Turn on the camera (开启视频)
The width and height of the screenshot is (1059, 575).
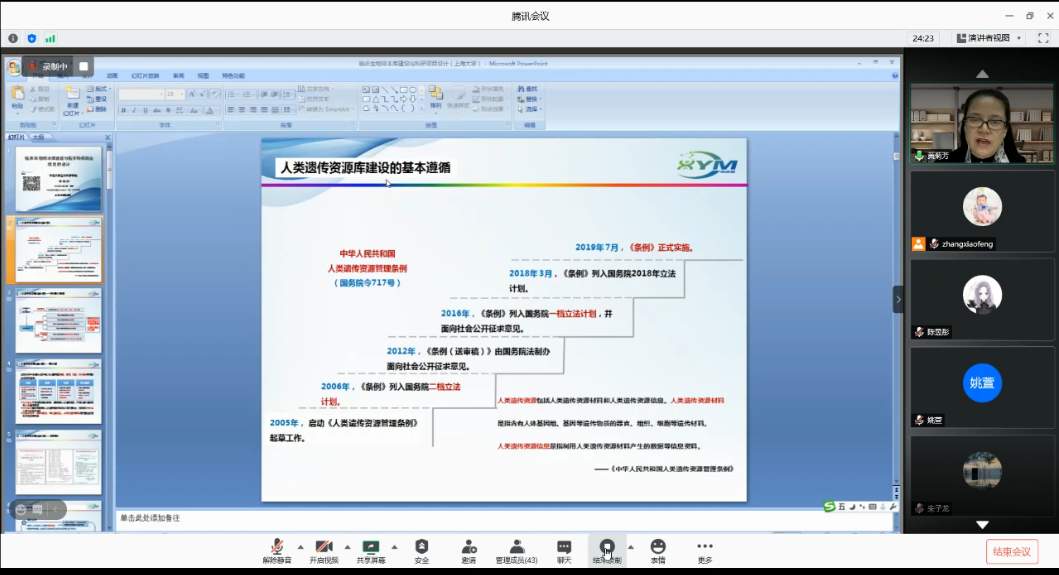323,550
